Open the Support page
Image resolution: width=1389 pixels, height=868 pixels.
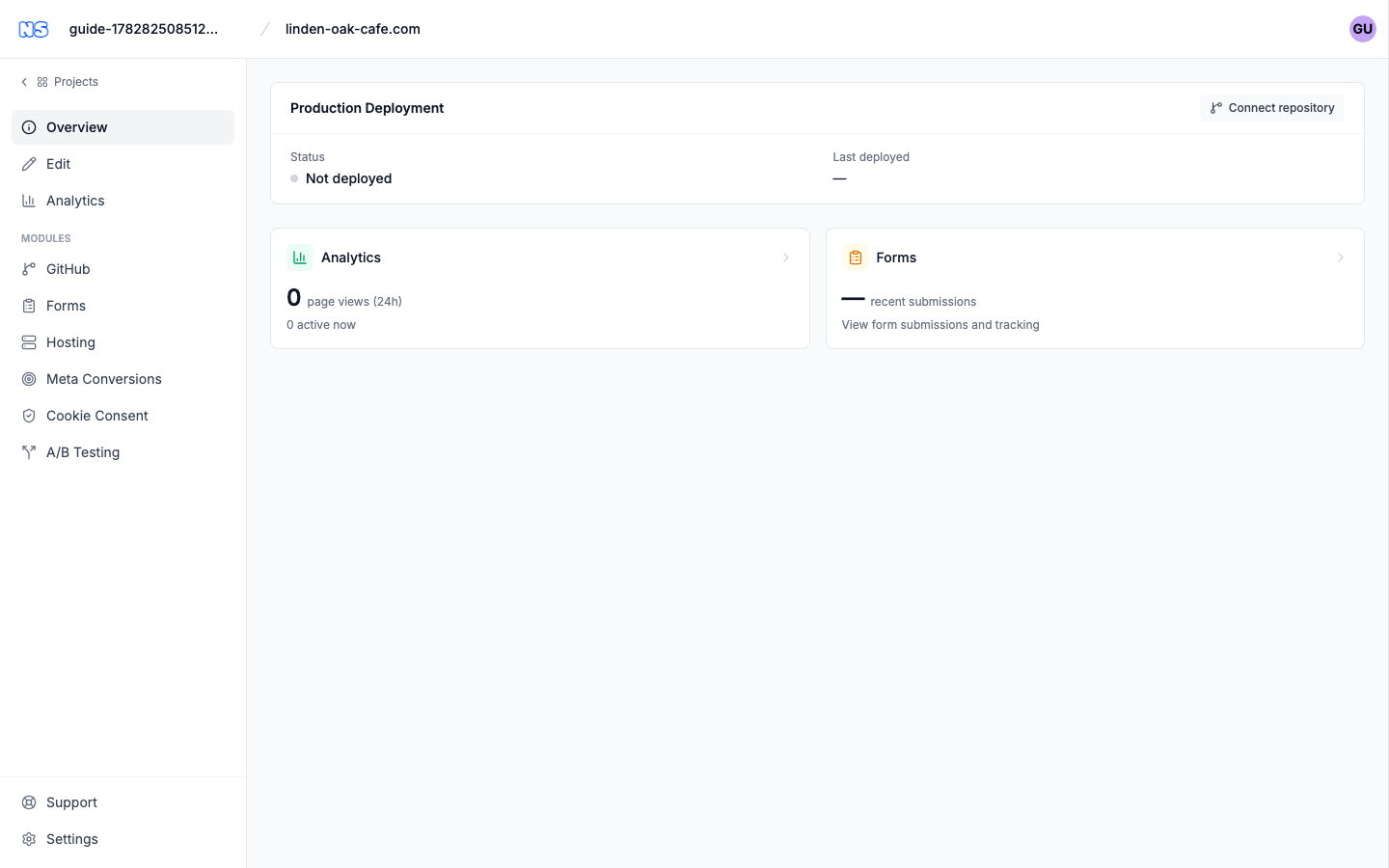click(x=123, y=802)
